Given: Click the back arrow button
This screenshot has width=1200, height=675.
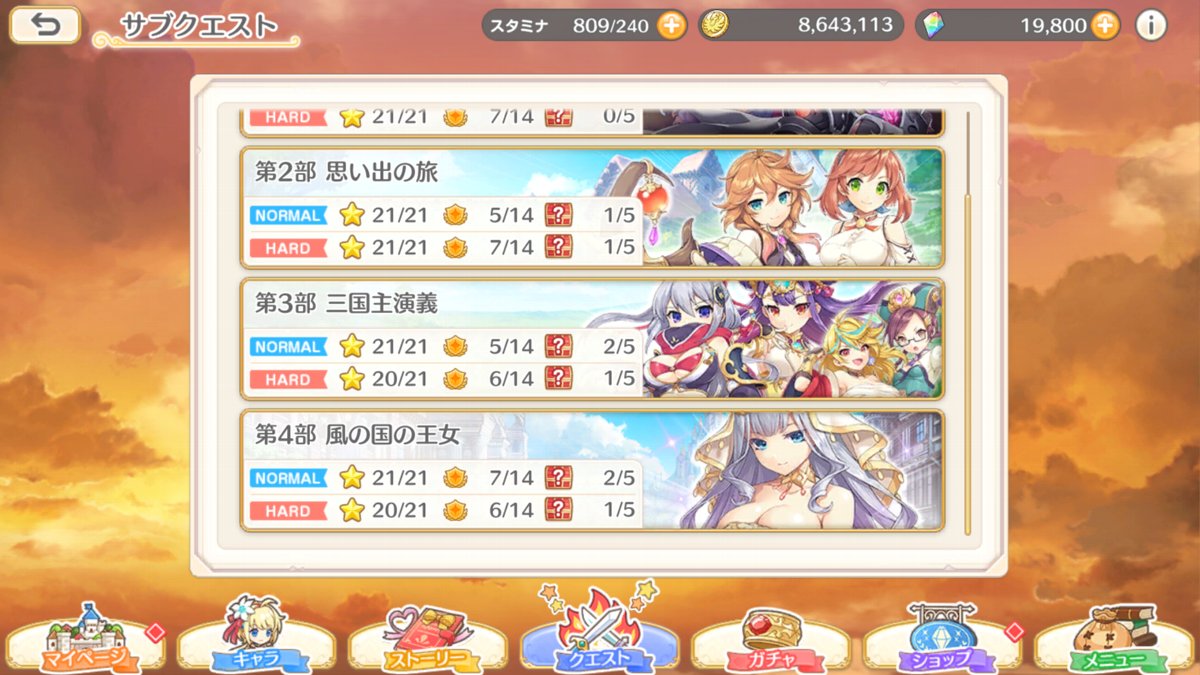Looking at the screenshot, I should tap(45, 25).
